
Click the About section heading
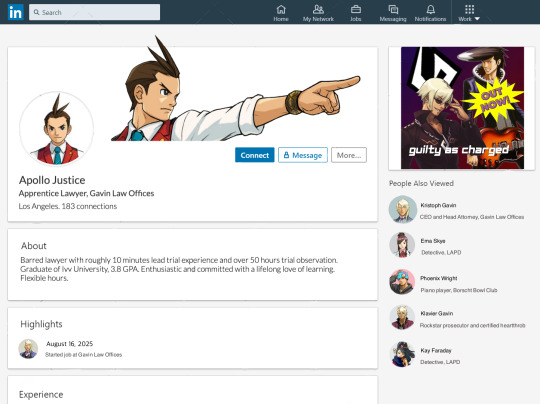tap(34, 246)
